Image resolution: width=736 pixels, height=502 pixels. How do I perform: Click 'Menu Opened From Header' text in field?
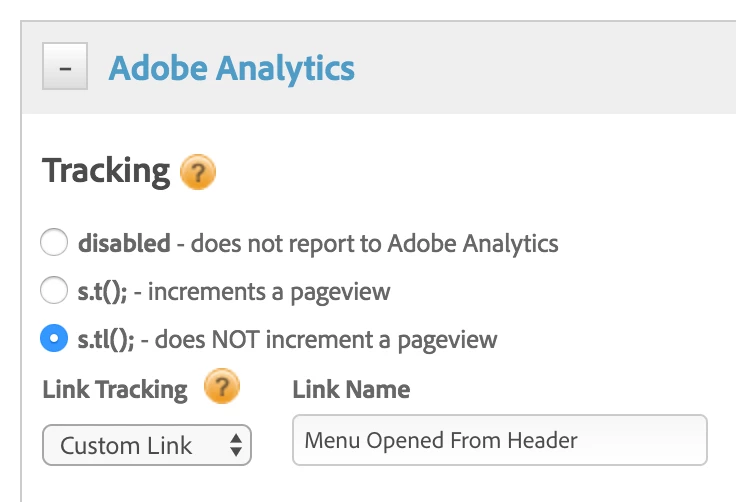click(x=441, y=440)
